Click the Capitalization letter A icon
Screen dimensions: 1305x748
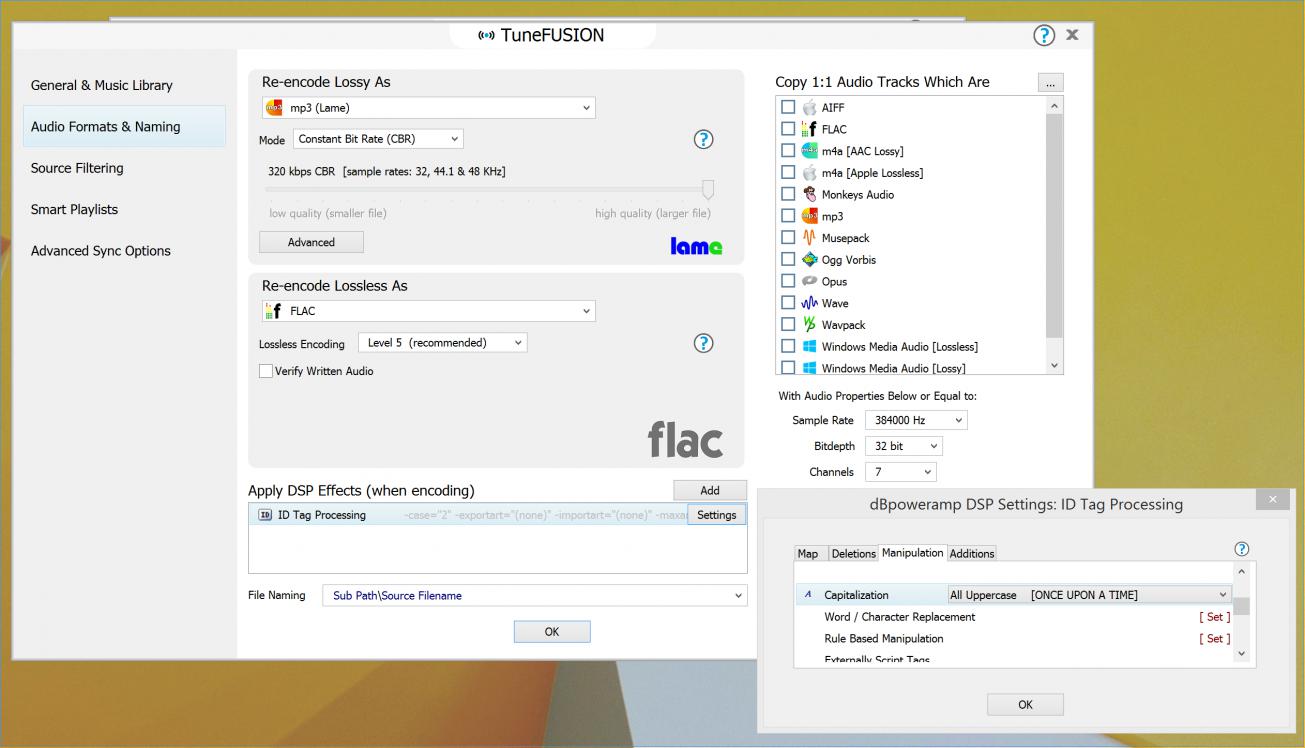808,595
